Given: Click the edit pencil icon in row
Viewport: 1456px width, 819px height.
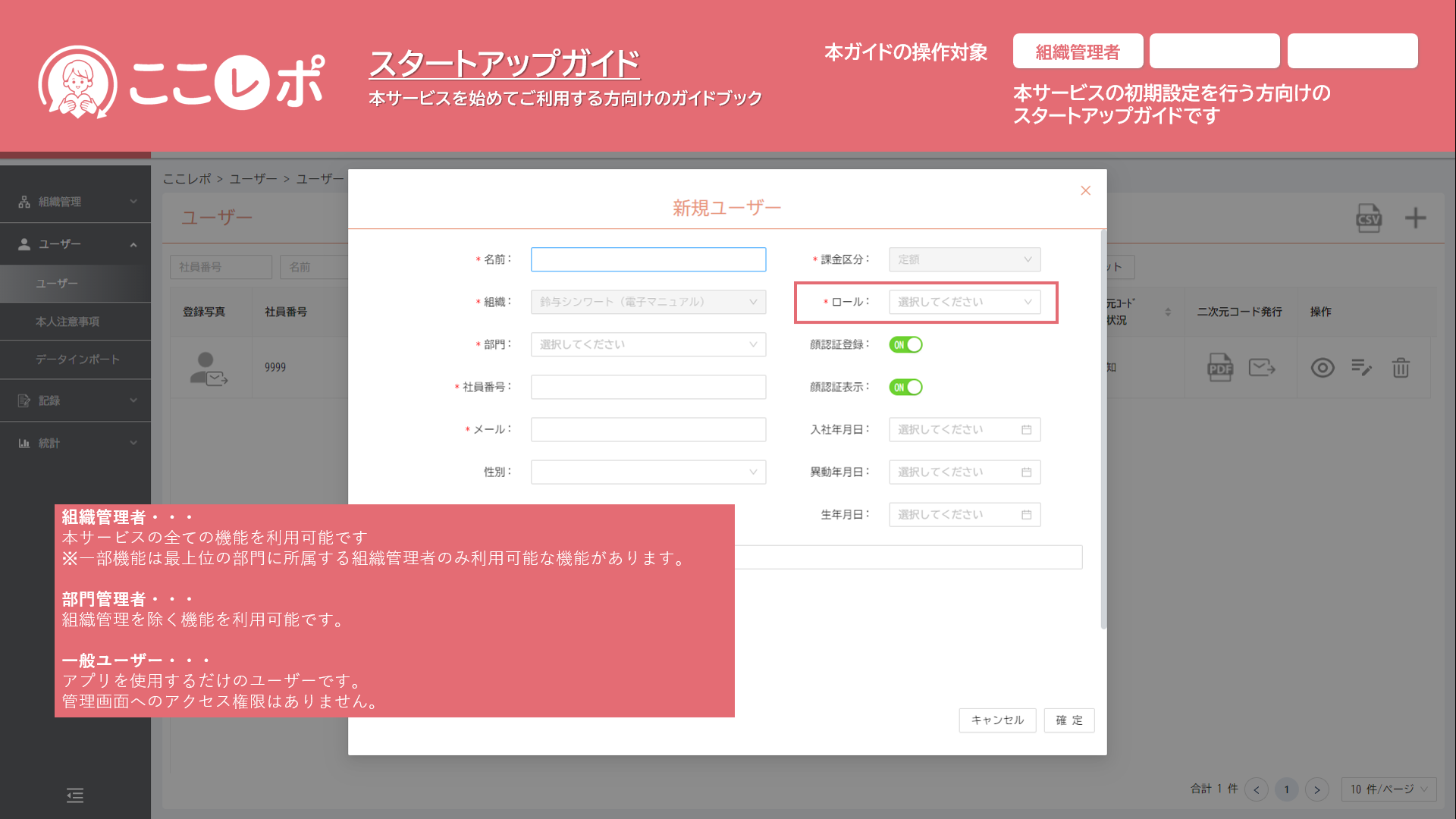Looking at the screenshot, I should click(1361, 368).
